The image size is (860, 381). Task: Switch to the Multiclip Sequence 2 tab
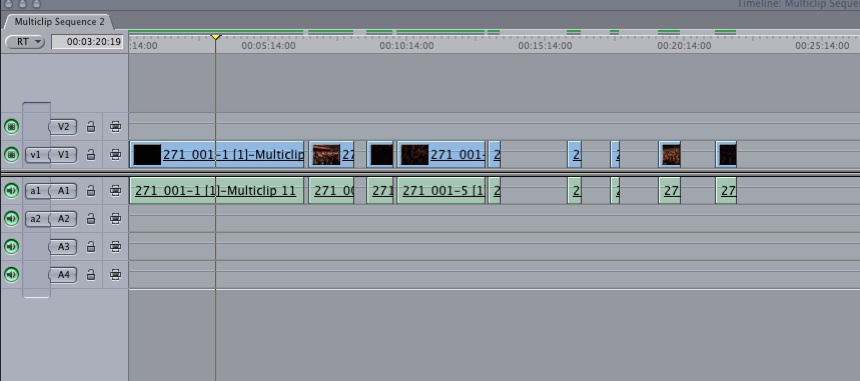[x=59, y=22]
